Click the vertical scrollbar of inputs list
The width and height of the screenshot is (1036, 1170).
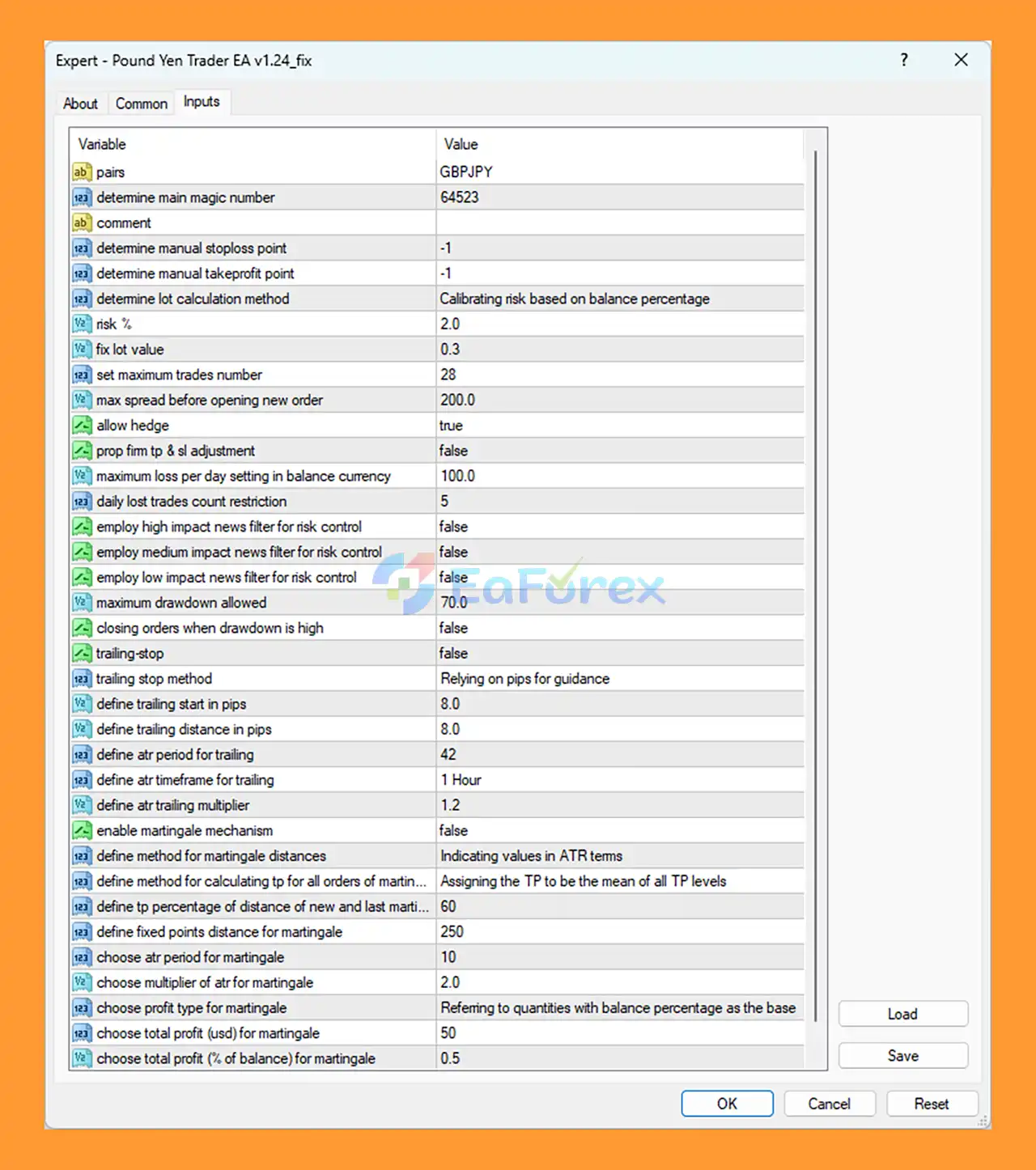816,583
